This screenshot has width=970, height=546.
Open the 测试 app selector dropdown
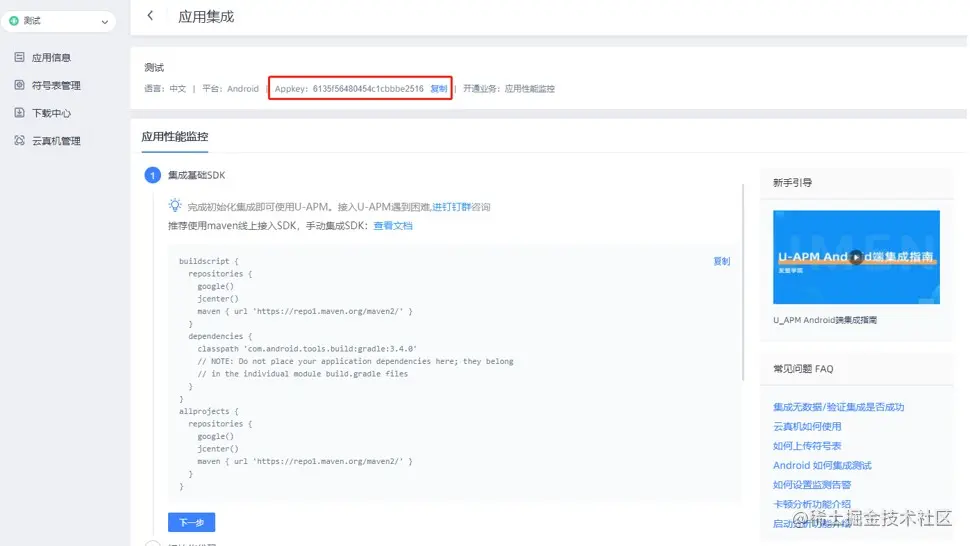coord(59,21)
